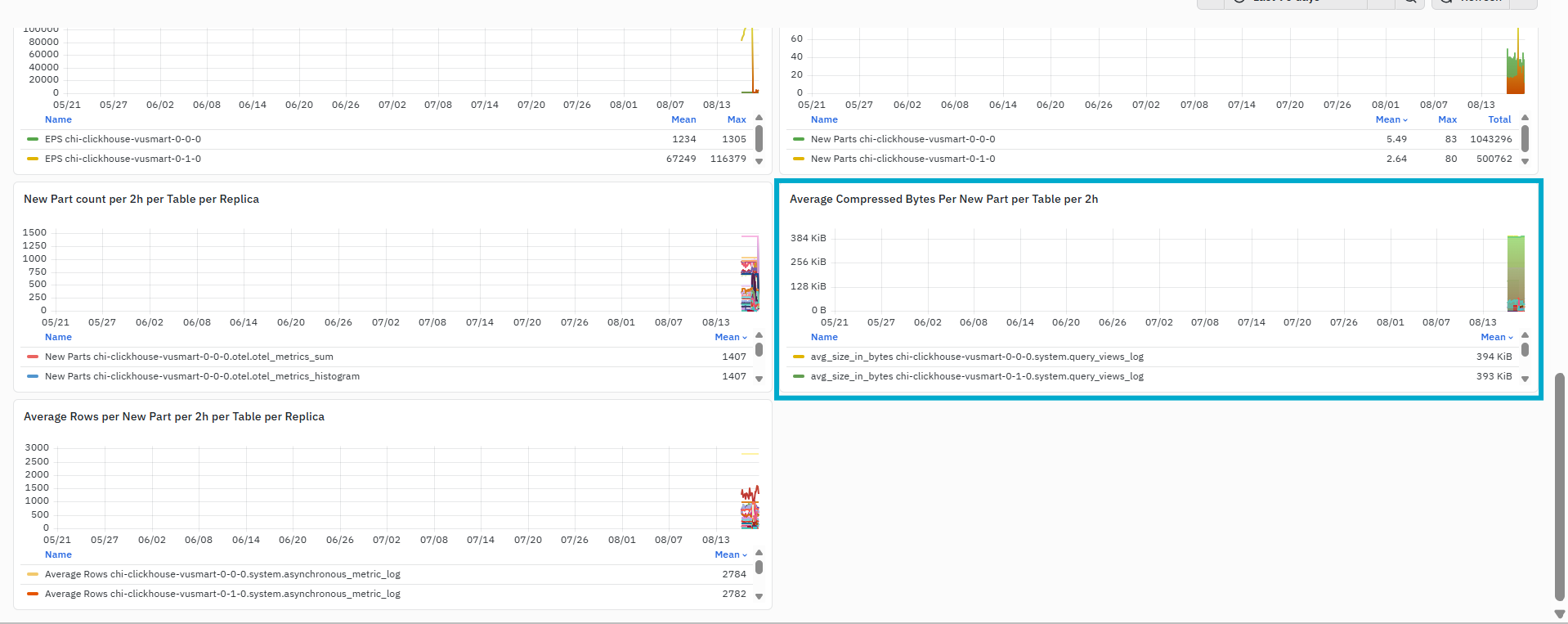The width and height of the screenshot is (1568, 624).
Task: Toggle Average Rows vusmart-0-0-0 asynchronous_metric_log series
Action: pos(222,574)
